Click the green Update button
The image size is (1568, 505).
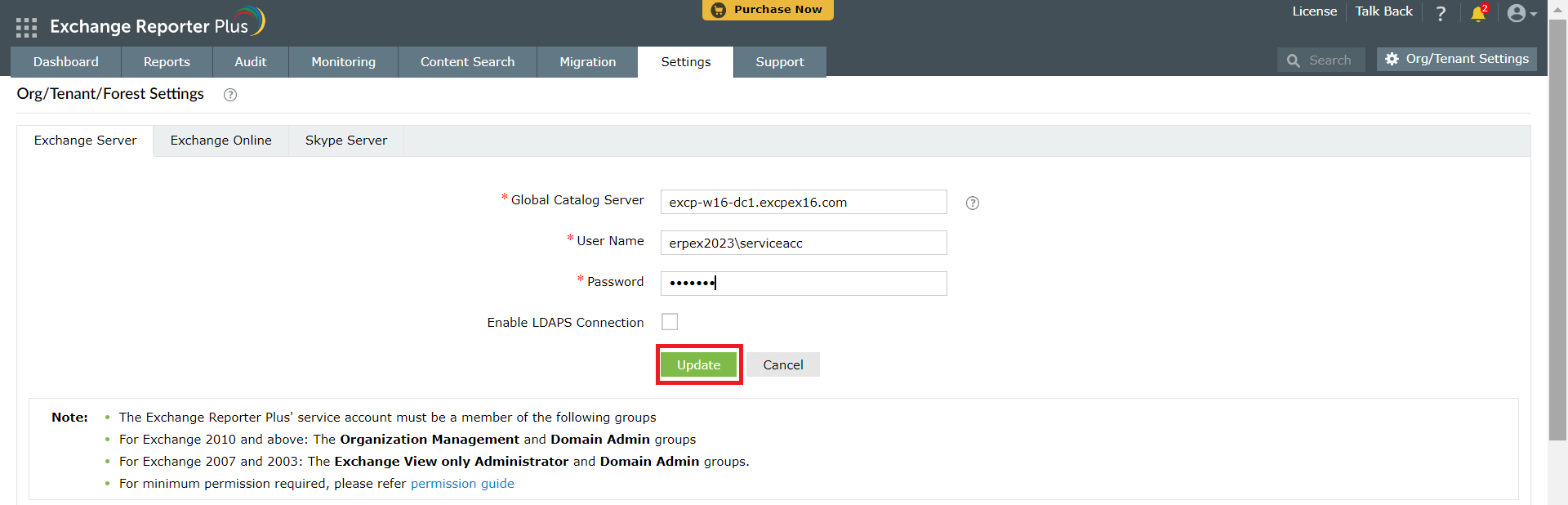[698, 364]
